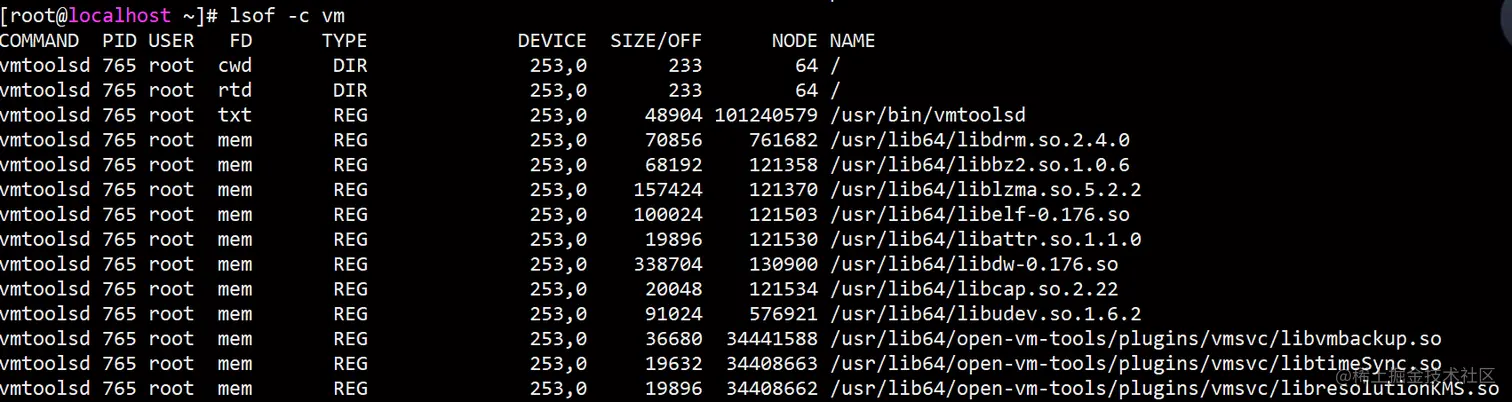This screenshot has width=1512, height=402.
Task: Click the path /usr/lib64/libcap.so.2.22
Action: (x=973, y=290)
